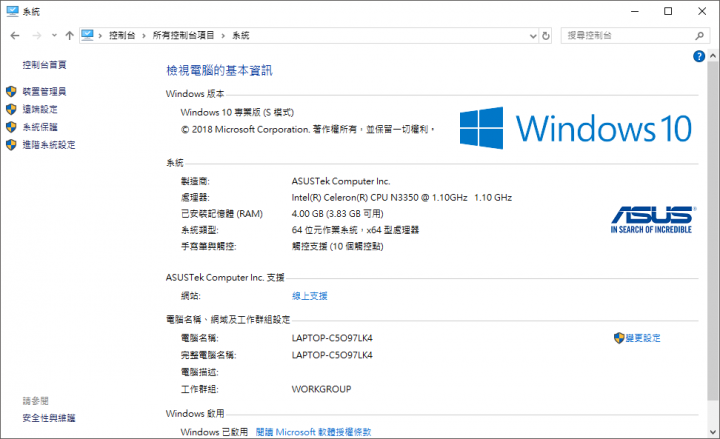Open help via blue question mark
Image resolution: width=720 pixels, height=439 pixels.
(699, 56)
